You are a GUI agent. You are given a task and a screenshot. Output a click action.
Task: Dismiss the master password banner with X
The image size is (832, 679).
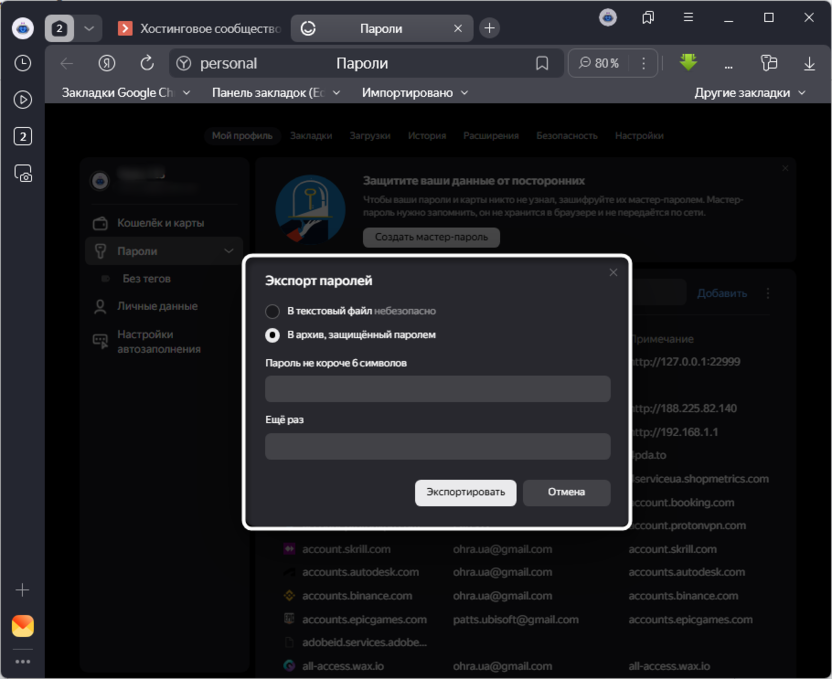pyautogui.click(x=785, y=168)
